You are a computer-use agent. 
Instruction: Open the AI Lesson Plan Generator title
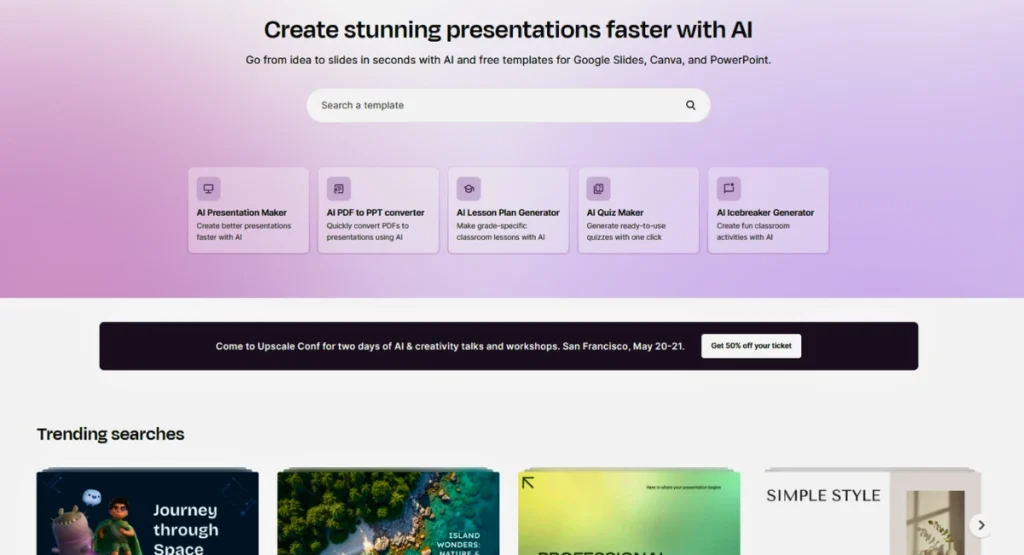tap(508, 213)
